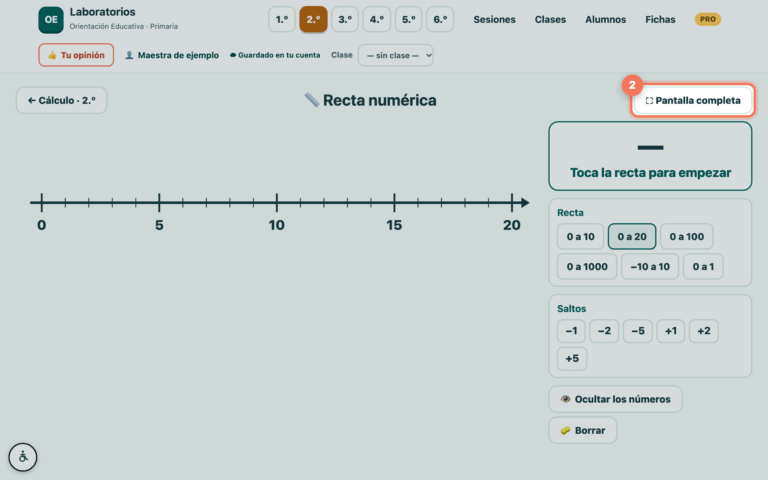This screenshot has height=480, width=768.
Task: Click the Toca la recta para empezar panel
Action: [650, 156]
